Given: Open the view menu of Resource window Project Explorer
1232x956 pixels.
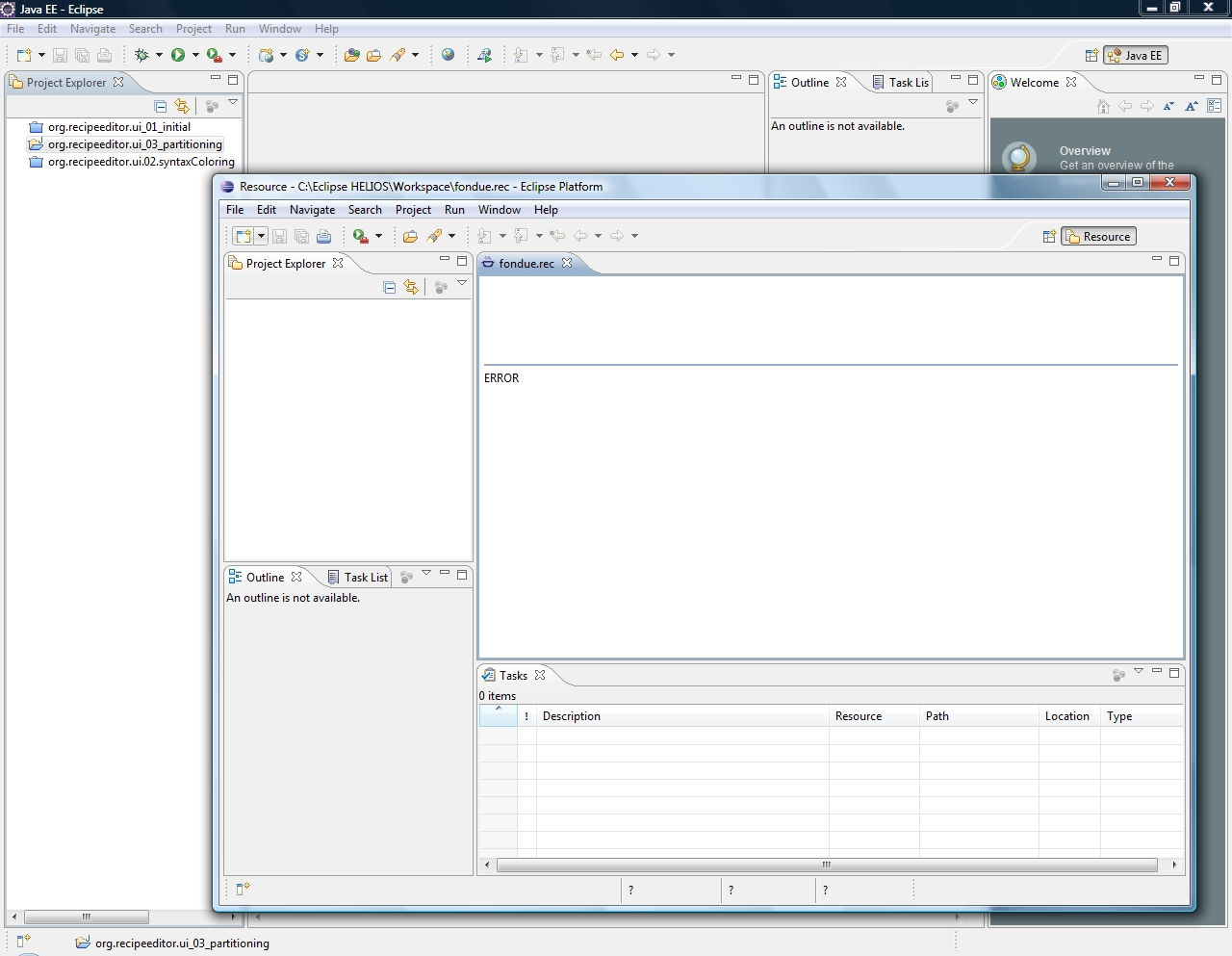Looking at the screenshot, I should click(x=462, y=283).
